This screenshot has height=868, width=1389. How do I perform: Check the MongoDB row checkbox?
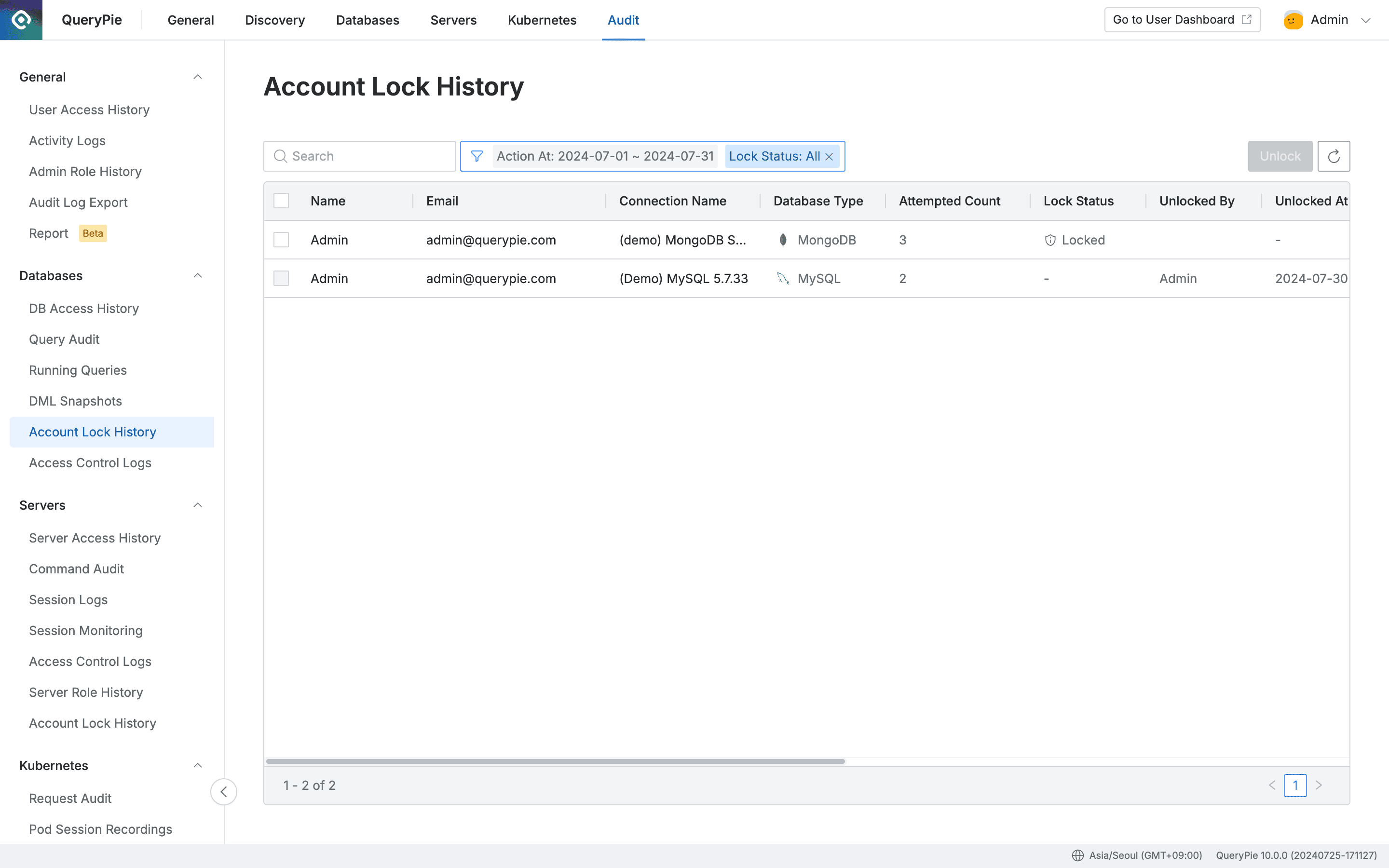[x=281, y=239]
